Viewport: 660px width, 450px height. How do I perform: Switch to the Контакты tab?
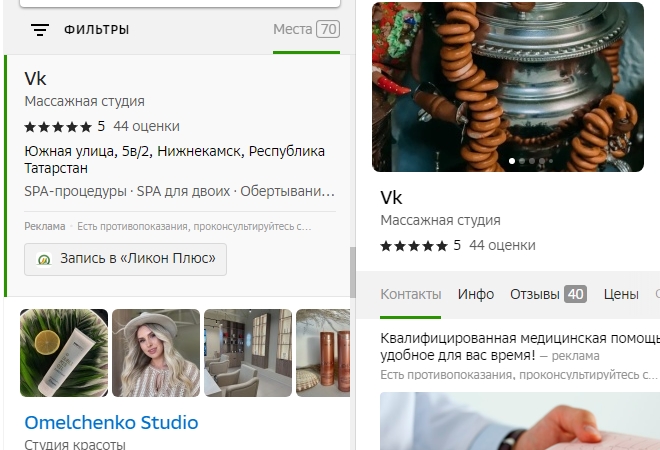(410, 295)
